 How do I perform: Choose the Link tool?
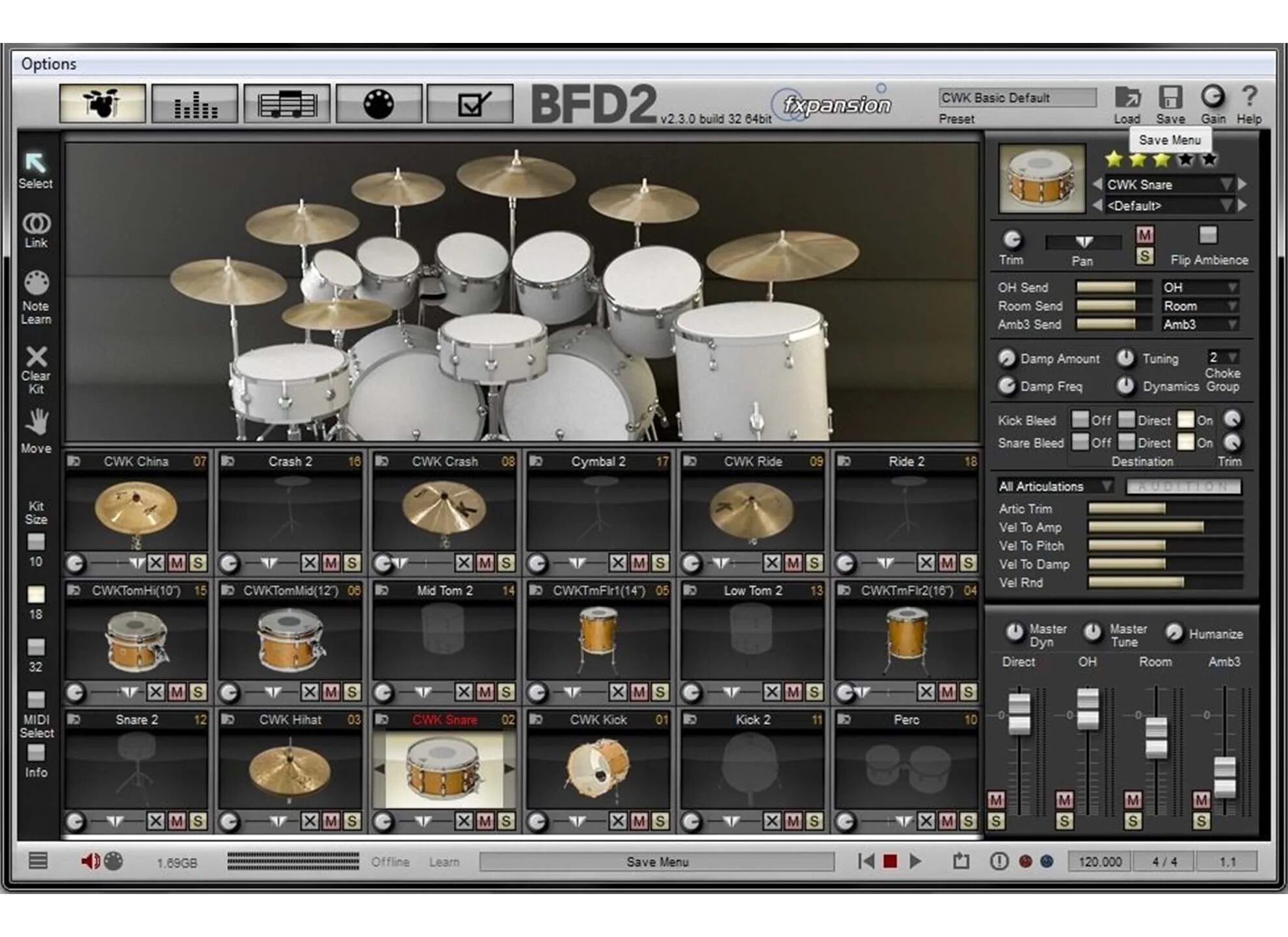pos(36,223)
